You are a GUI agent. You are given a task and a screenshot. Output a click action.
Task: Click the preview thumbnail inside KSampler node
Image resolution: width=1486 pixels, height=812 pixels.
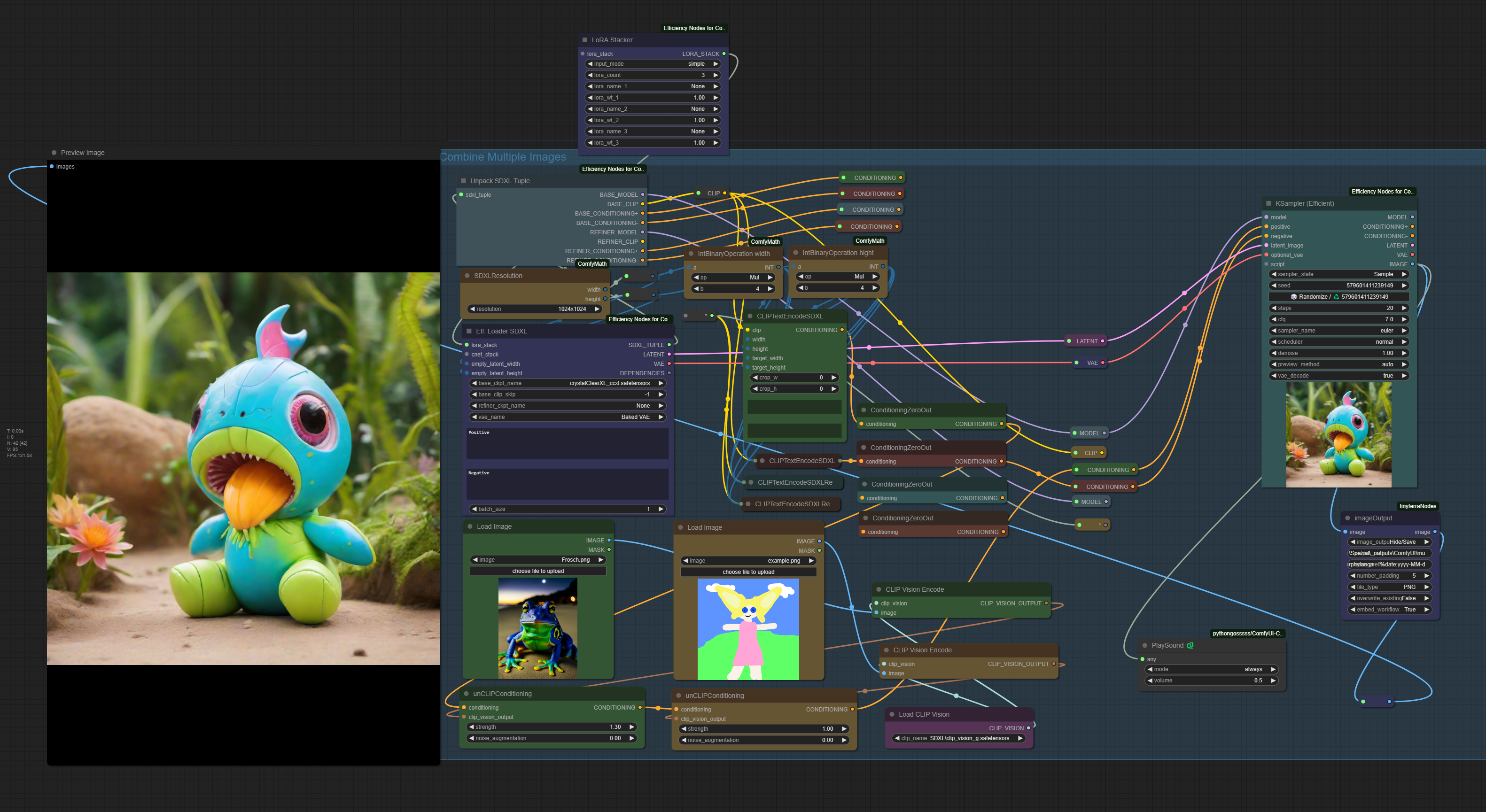point(1338,435)
